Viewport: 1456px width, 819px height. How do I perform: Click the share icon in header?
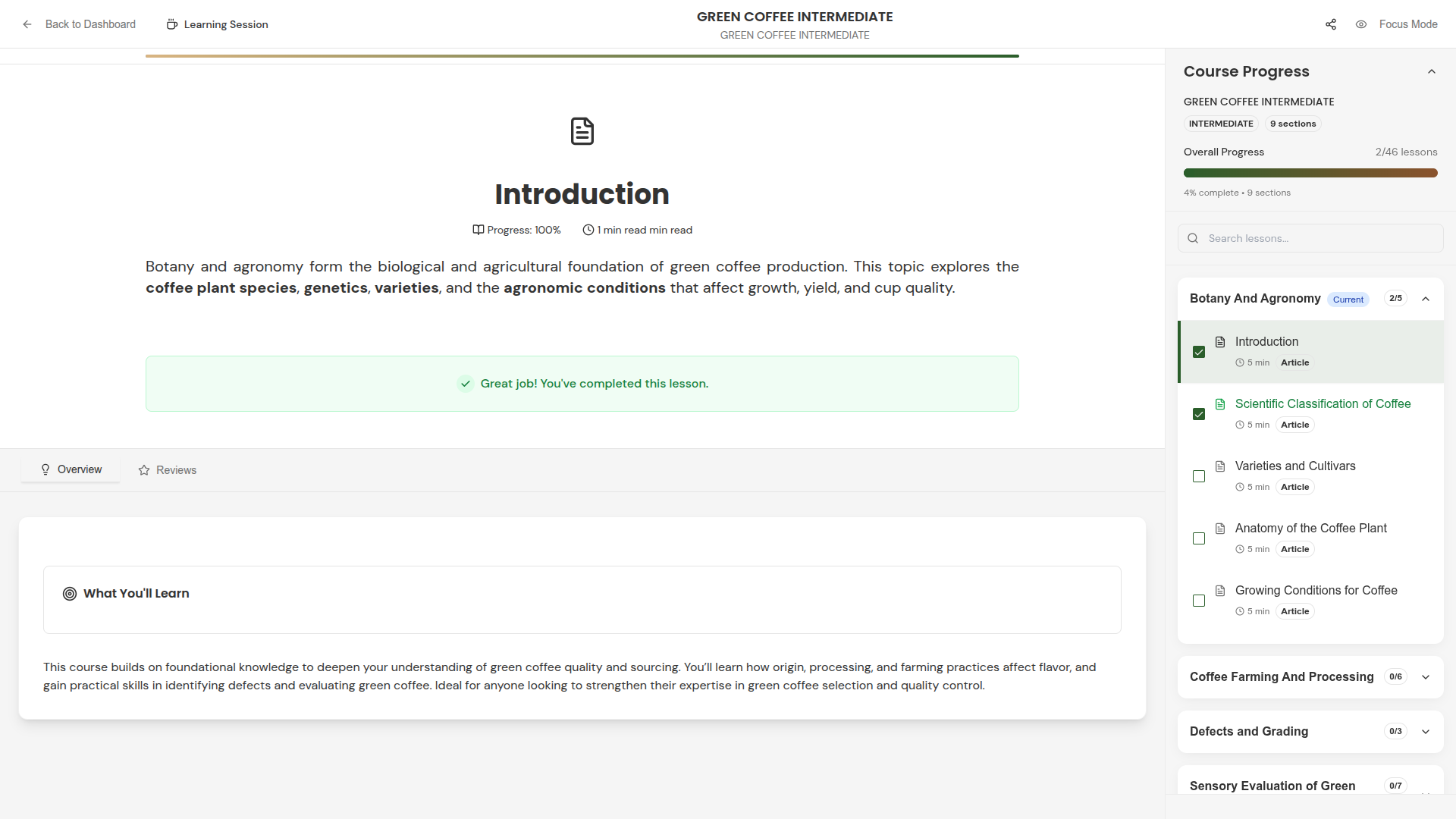[x=1331, y=24]
